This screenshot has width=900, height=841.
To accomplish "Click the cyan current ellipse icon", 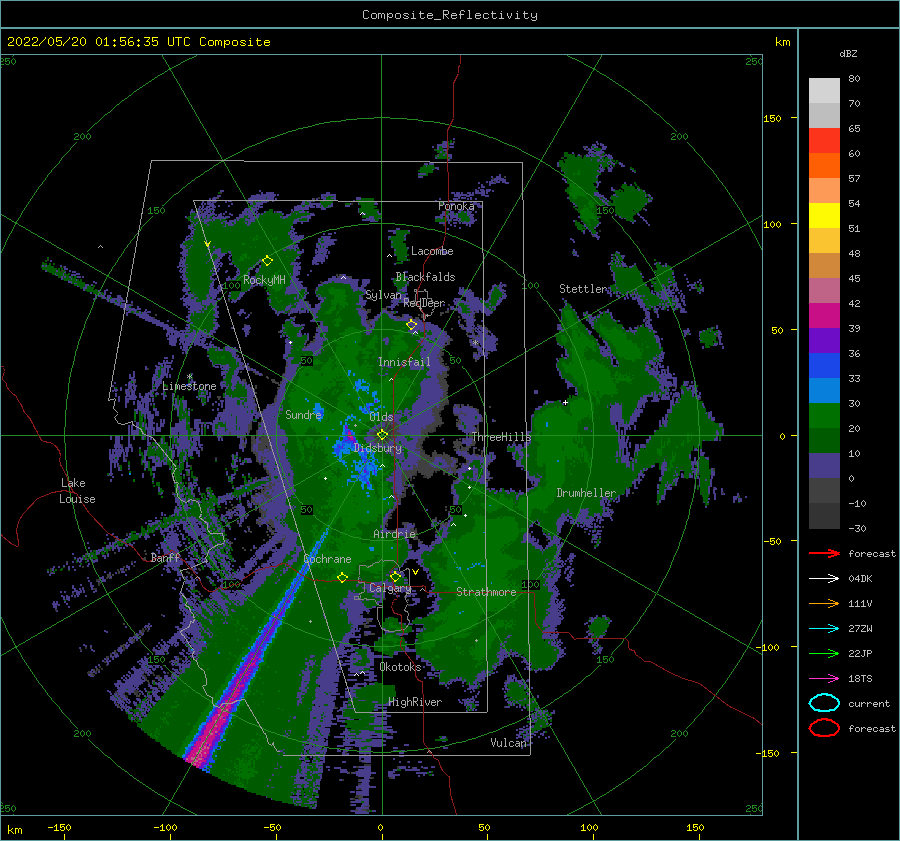I will (824, 703).
